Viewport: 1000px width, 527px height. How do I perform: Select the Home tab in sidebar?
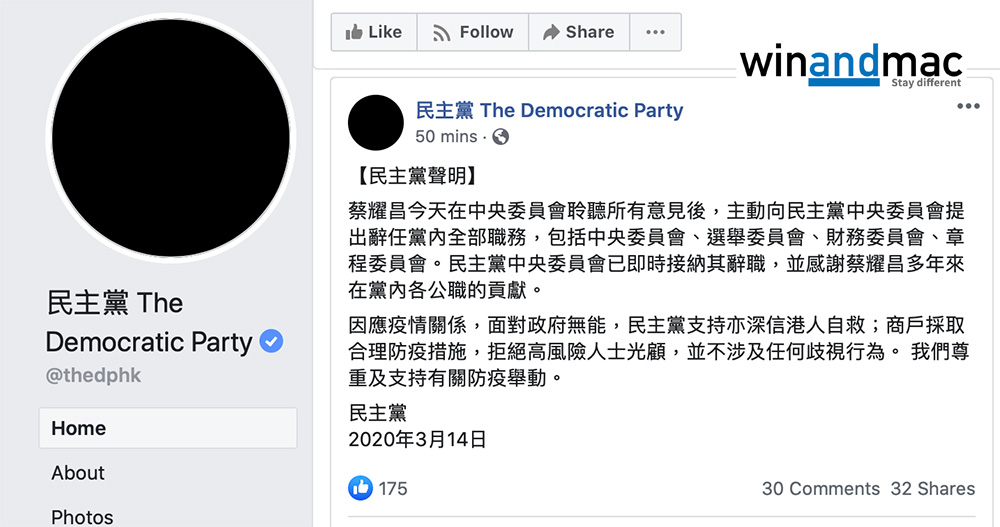168,428
